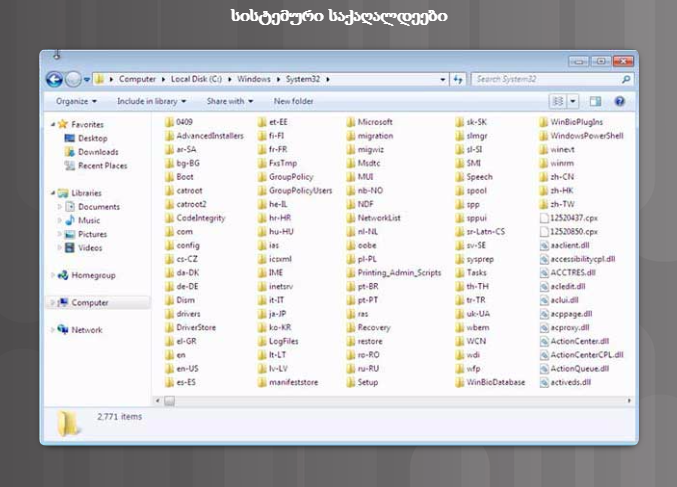Screen dimensions: 677x487
Task: Select the drivers folder icon
Action: click(x=169, y=314)
